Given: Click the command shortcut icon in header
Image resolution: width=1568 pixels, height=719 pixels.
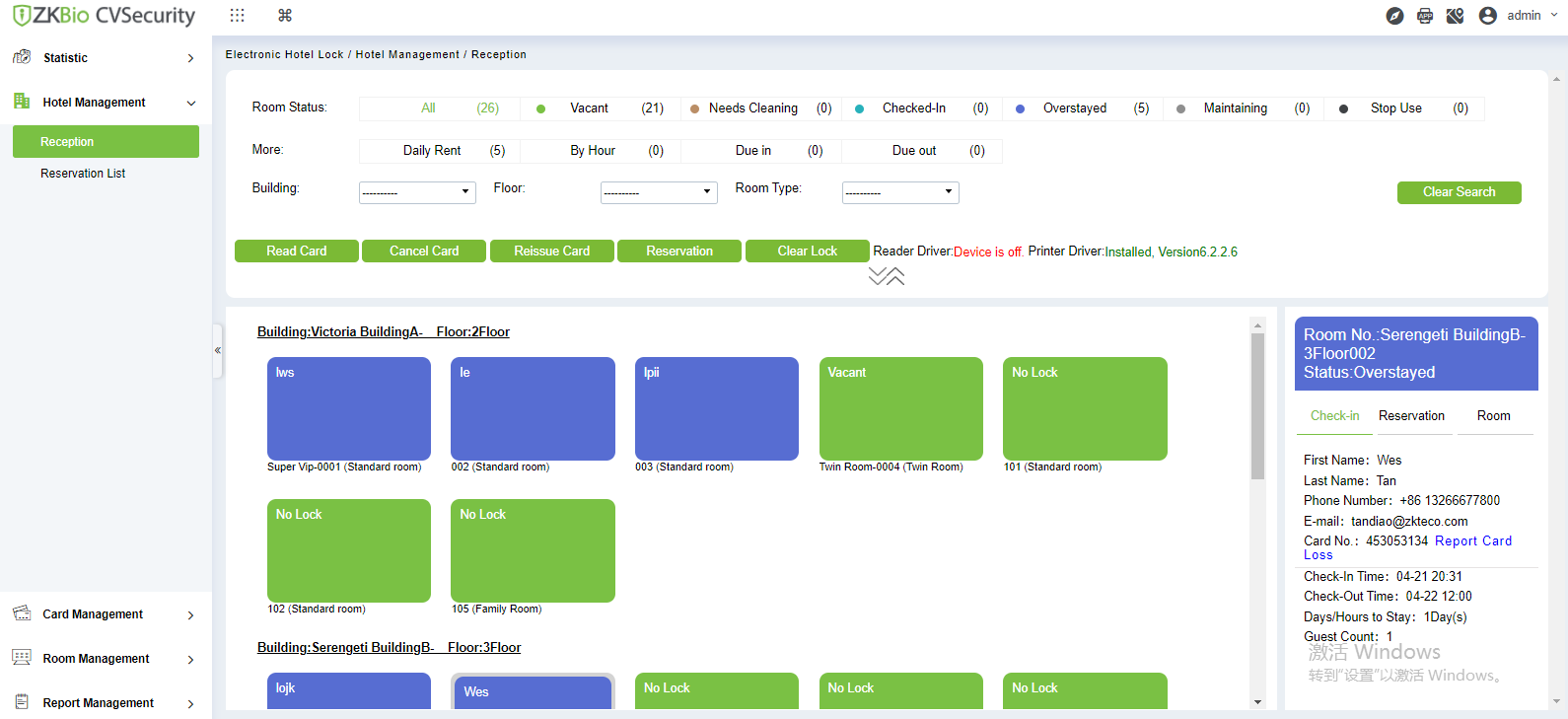Looking at the screenshot, I should [x=285, y=15].
